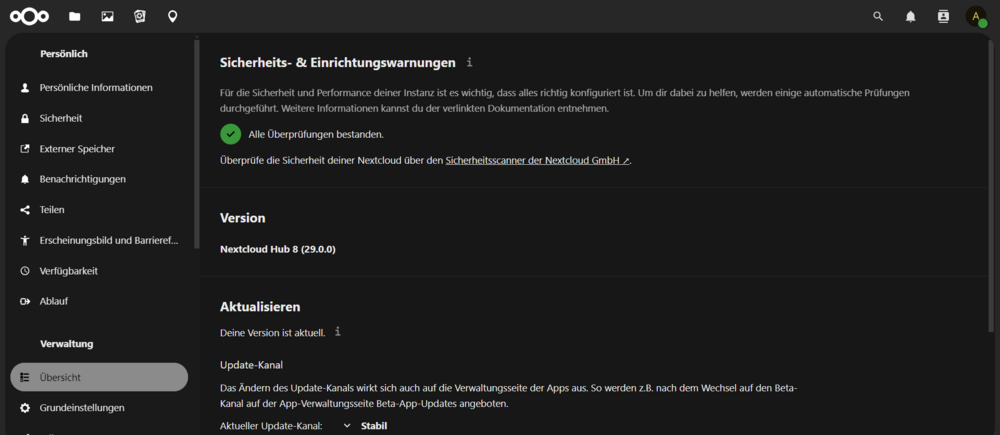Image resolution: width=1000 pixels, height=435 pixels.
Task: Open the Contacts menu icon
Action: pyautogui.click(x=943, y=17)
